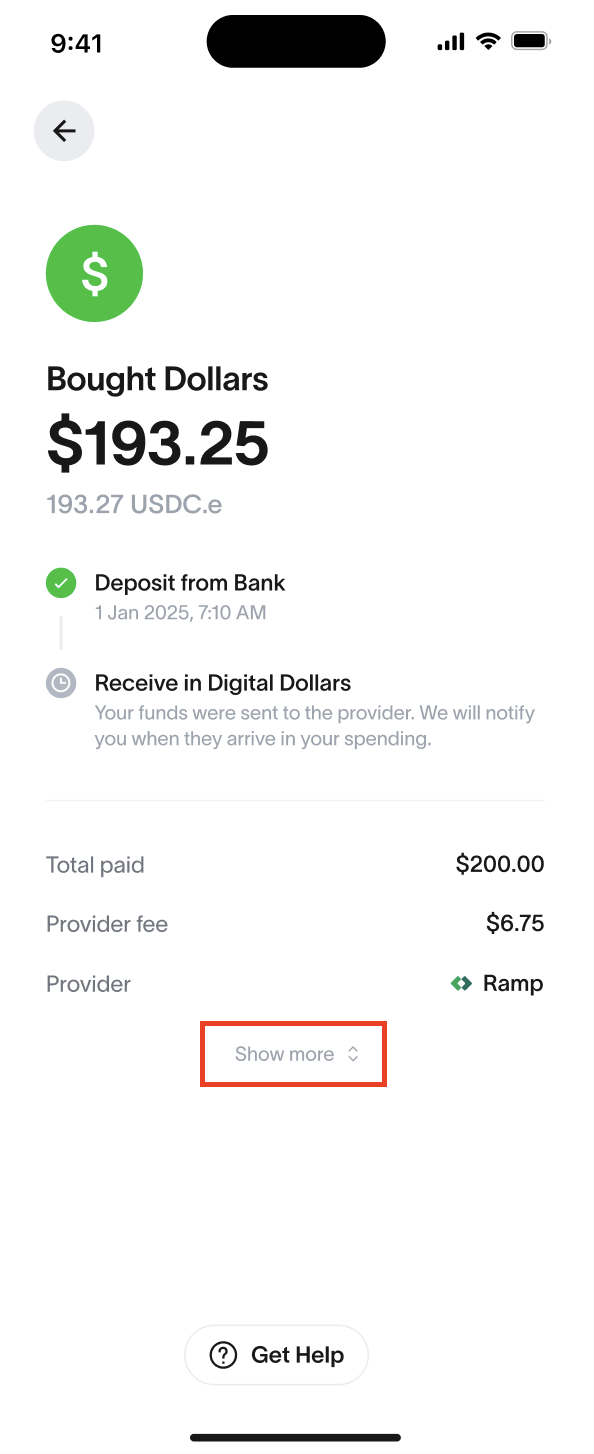Tap the Ramp provider logo

click(461, 984)
